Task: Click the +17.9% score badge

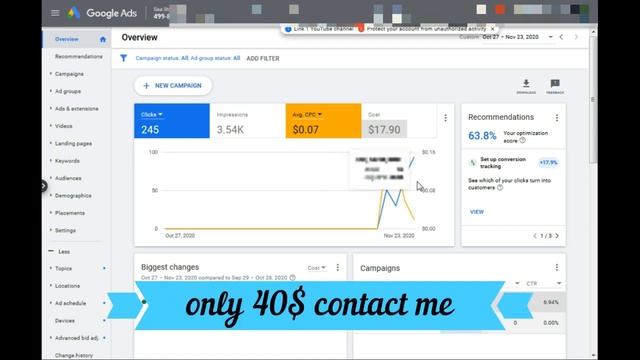Action: (x=548, y=162)
